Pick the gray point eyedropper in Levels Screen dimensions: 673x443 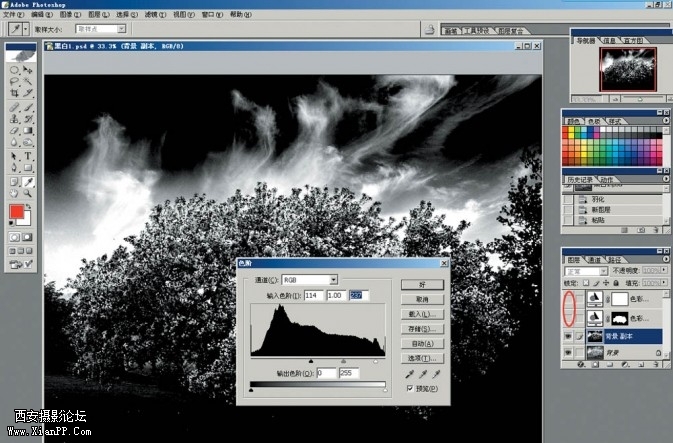(422, 372)
